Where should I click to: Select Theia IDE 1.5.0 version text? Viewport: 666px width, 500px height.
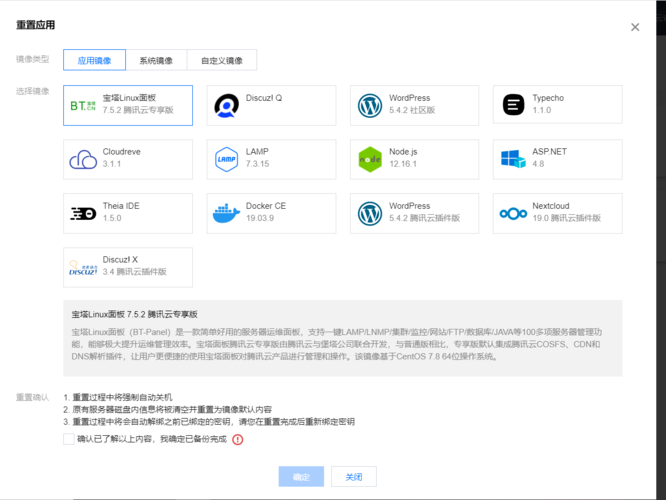click(112, 218)
